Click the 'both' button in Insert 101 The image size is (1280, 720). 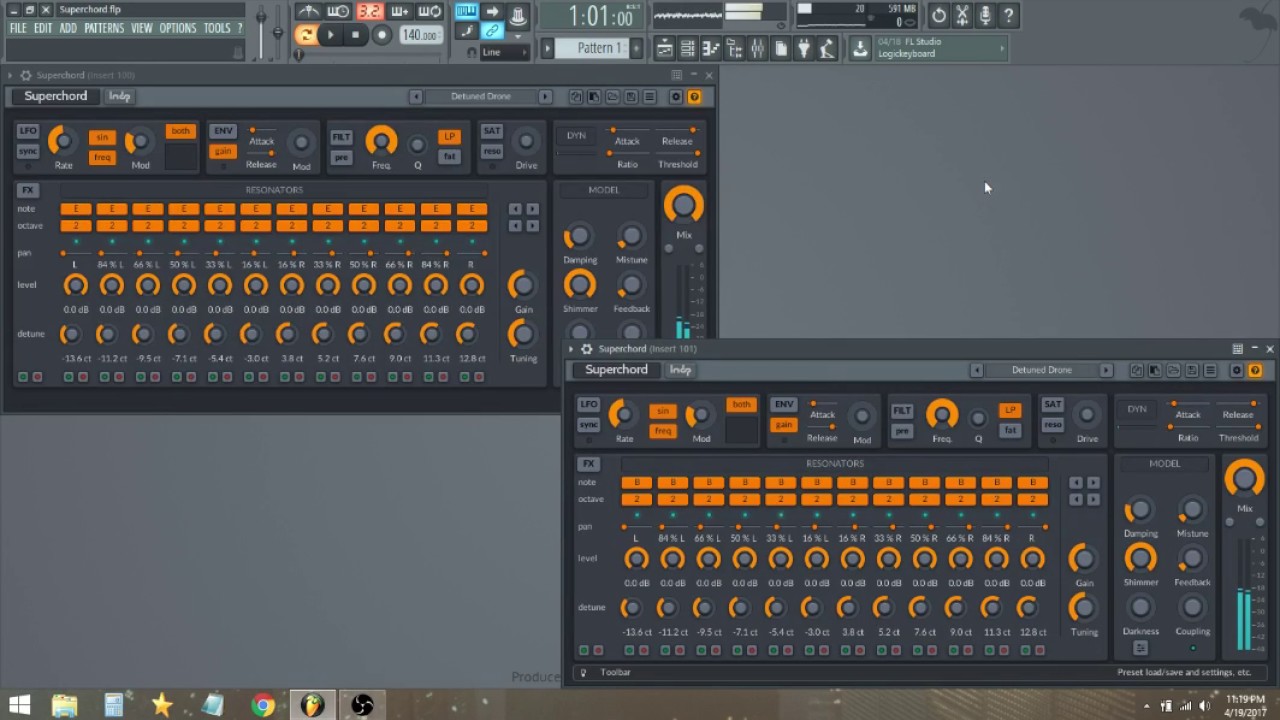[741, 405]
